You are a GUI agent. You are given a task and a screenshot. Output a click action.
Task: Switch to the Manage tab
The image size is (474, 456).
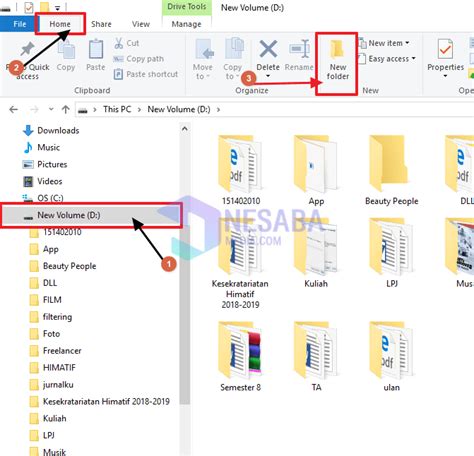186,24
